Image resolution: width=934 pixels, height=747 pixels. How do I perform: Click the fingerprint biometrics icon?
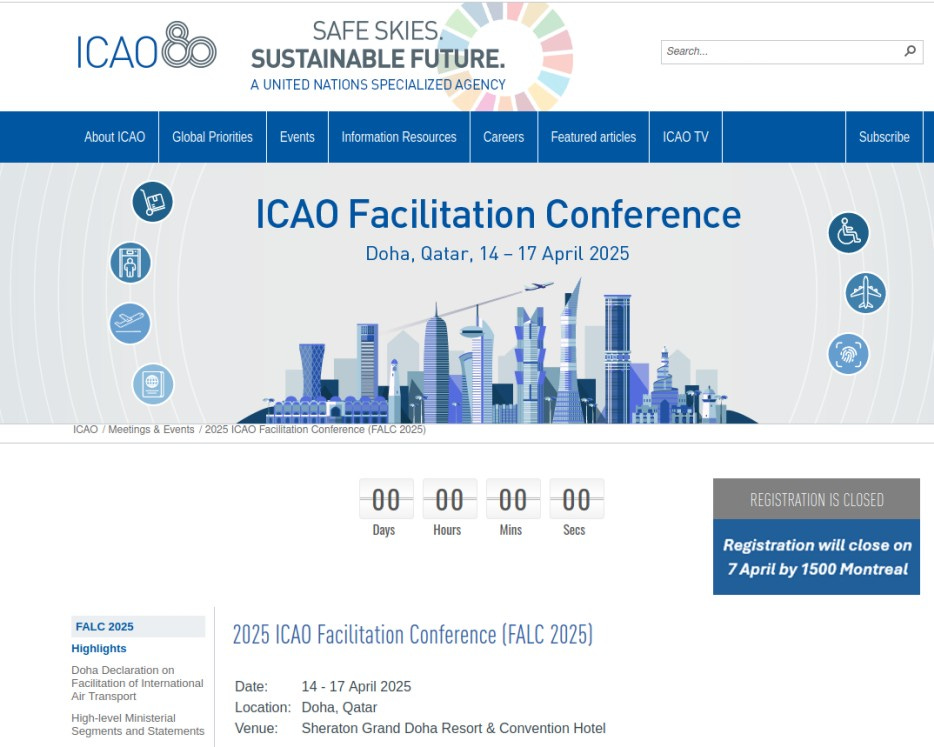tap(848, 354)
